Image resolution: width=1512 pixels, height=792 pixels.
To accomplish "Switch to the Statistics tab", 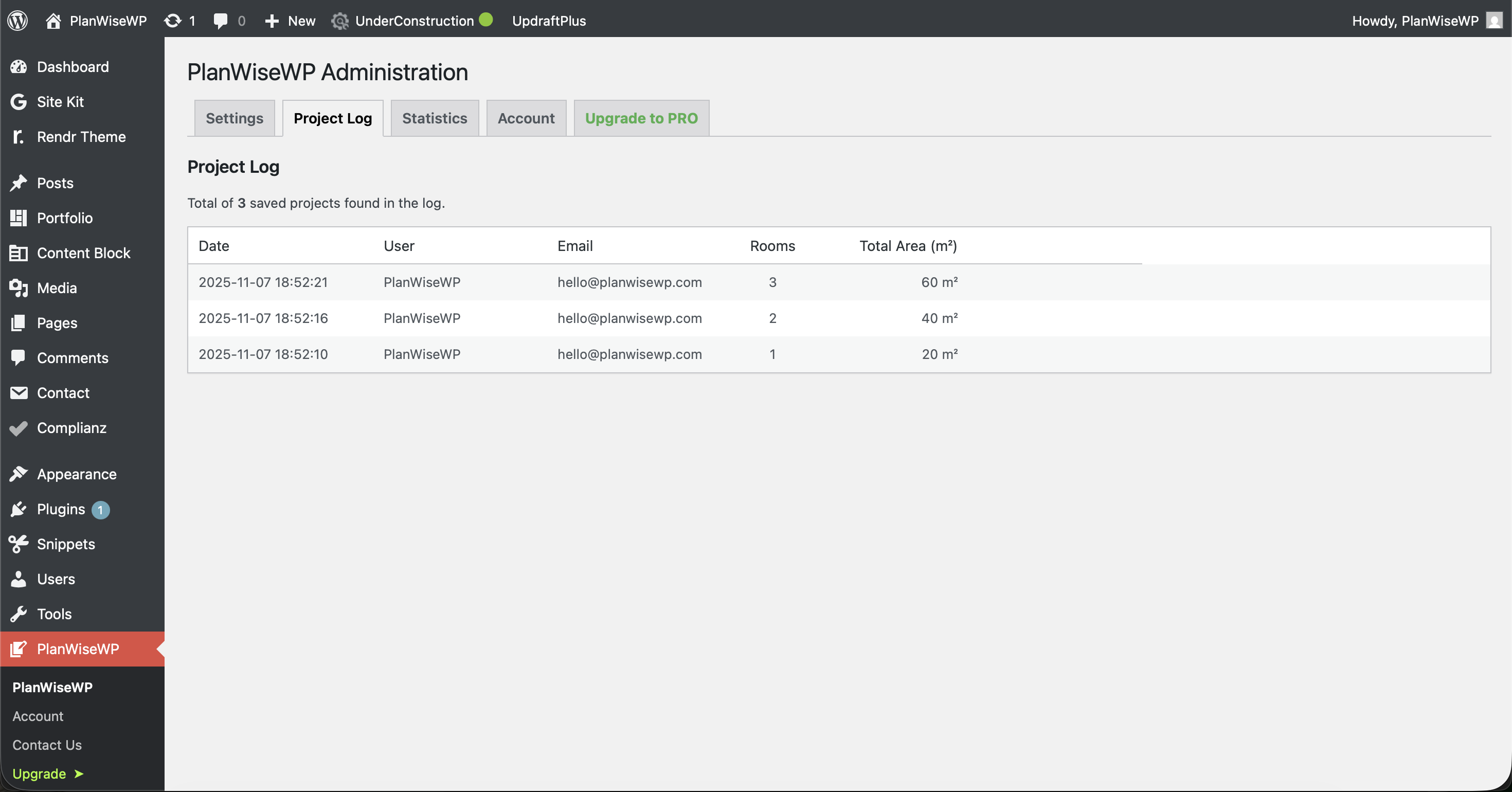I will click(x=435, y=118).
